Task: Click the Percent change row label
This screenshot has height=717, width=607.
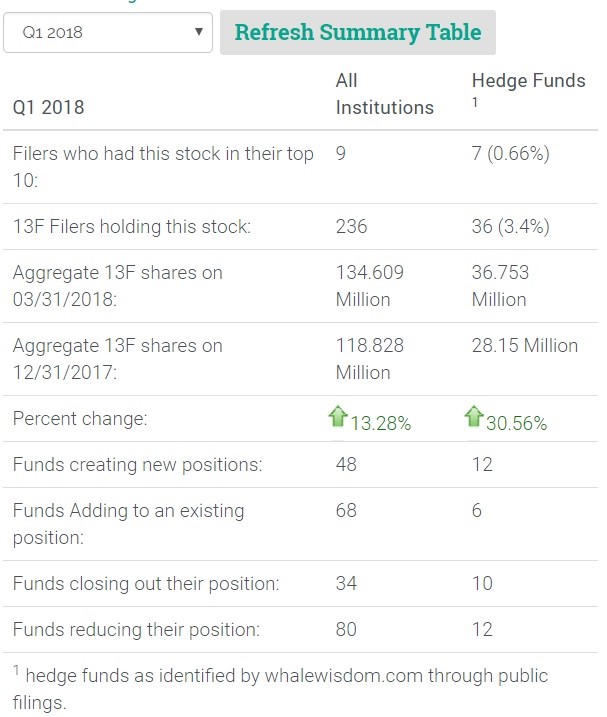Action: tap(79, 419)
